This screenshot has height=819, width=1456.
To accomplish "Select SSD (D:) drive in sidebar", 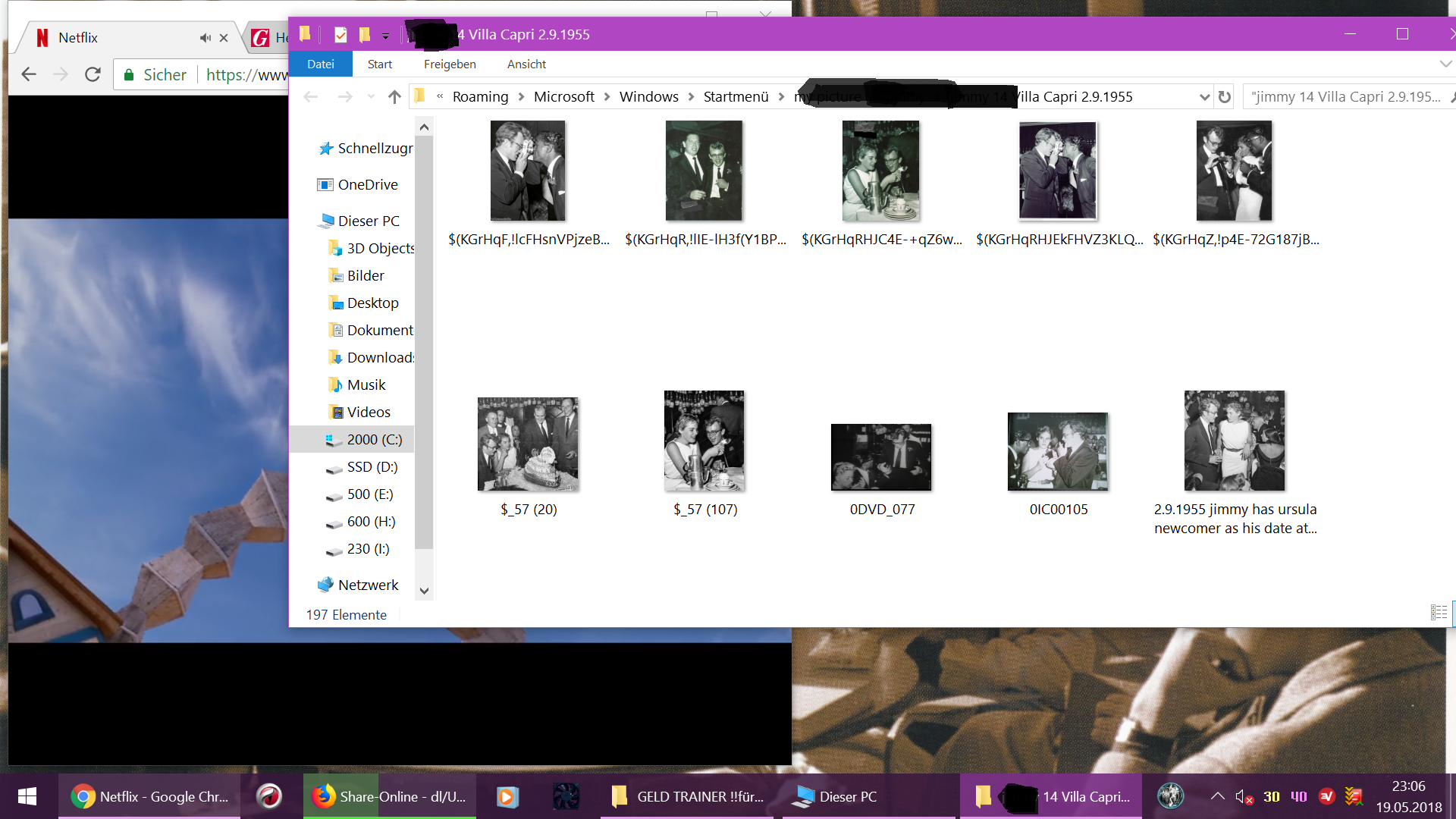I will (x=372, y=467).
